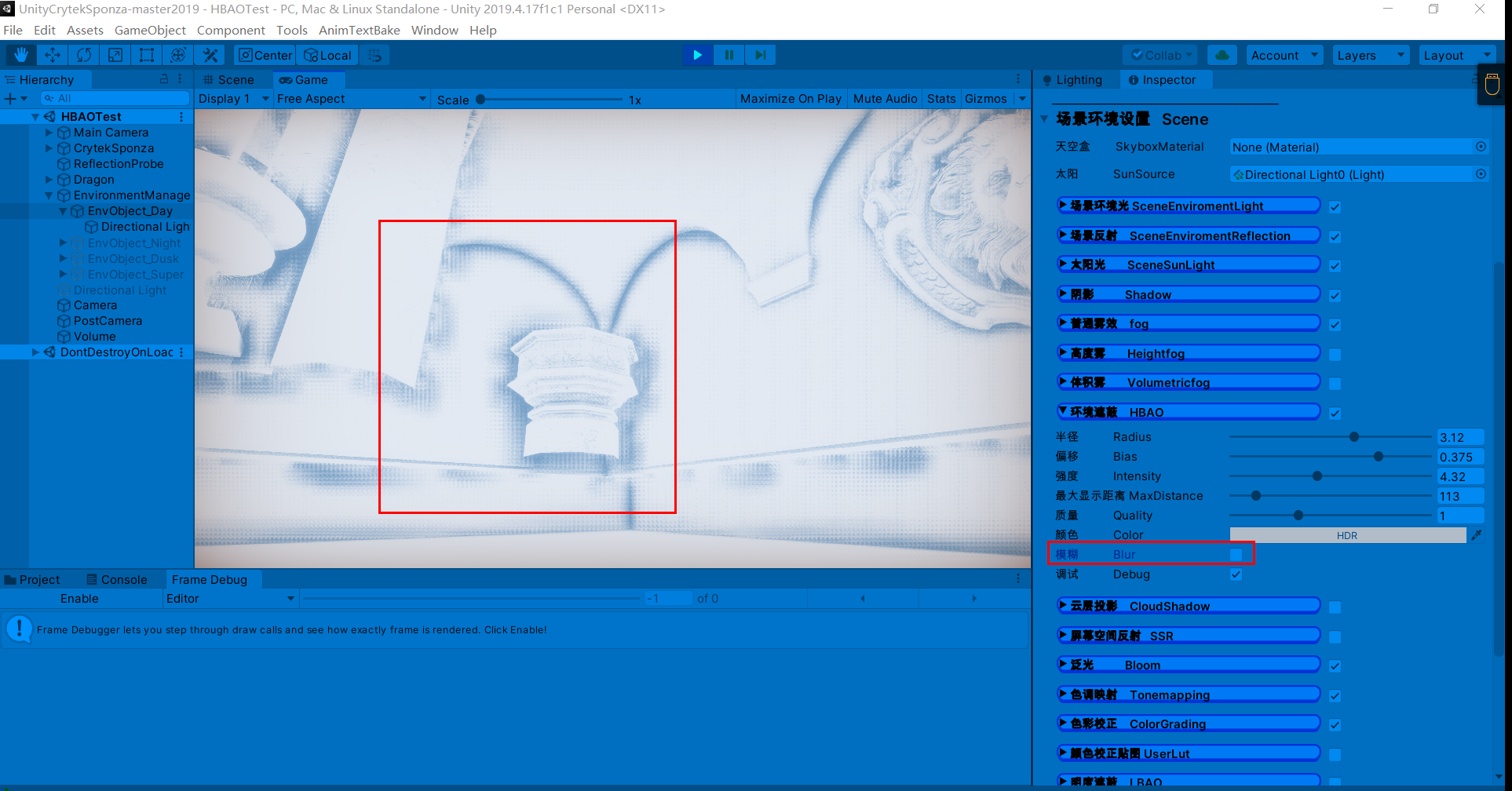Open the GameObject menu
Viewport: 1512px width, 791px height.
[150, 30]
